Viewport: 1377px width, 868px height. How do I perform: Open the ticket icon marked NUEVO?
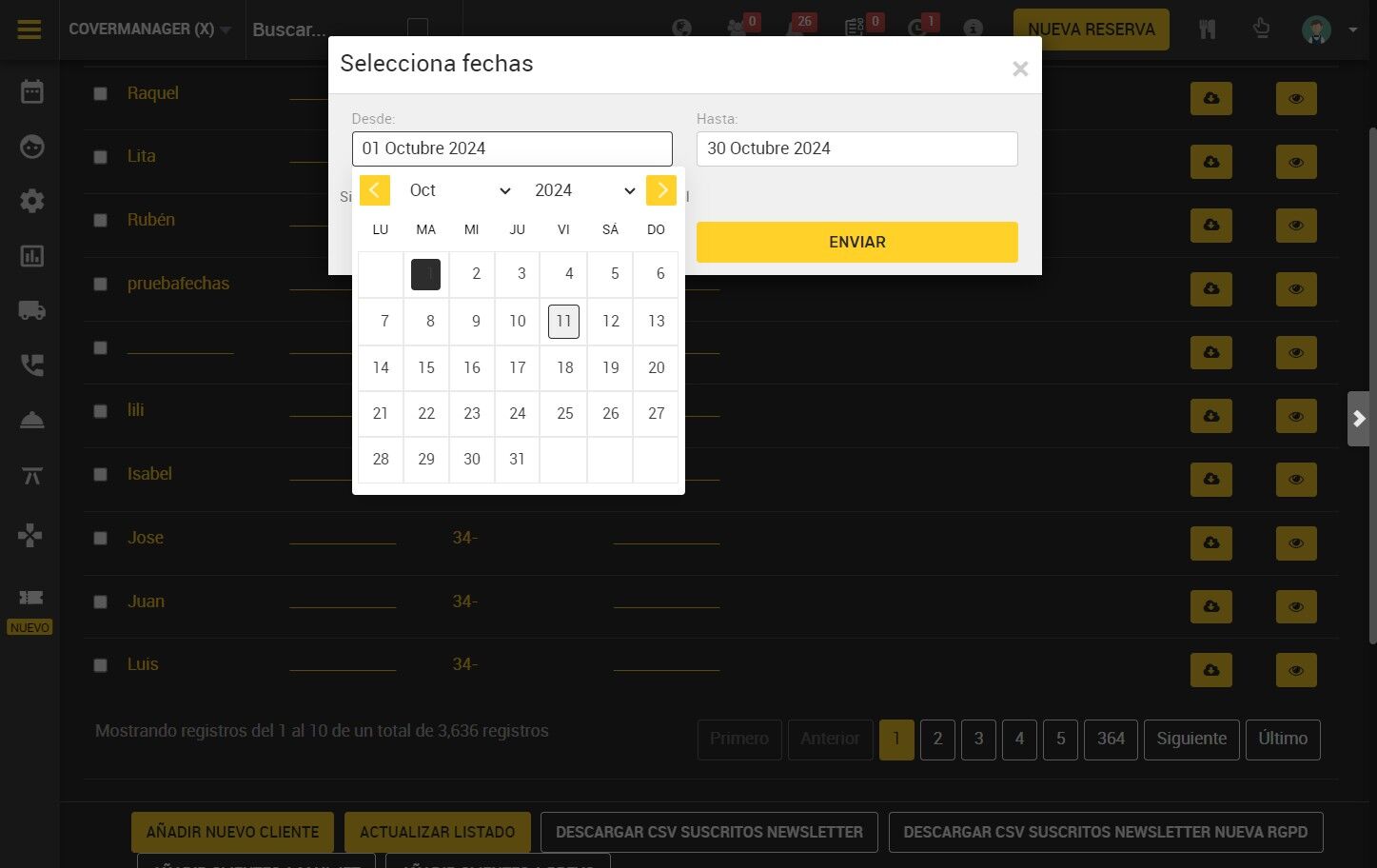(x=30, y=598)
